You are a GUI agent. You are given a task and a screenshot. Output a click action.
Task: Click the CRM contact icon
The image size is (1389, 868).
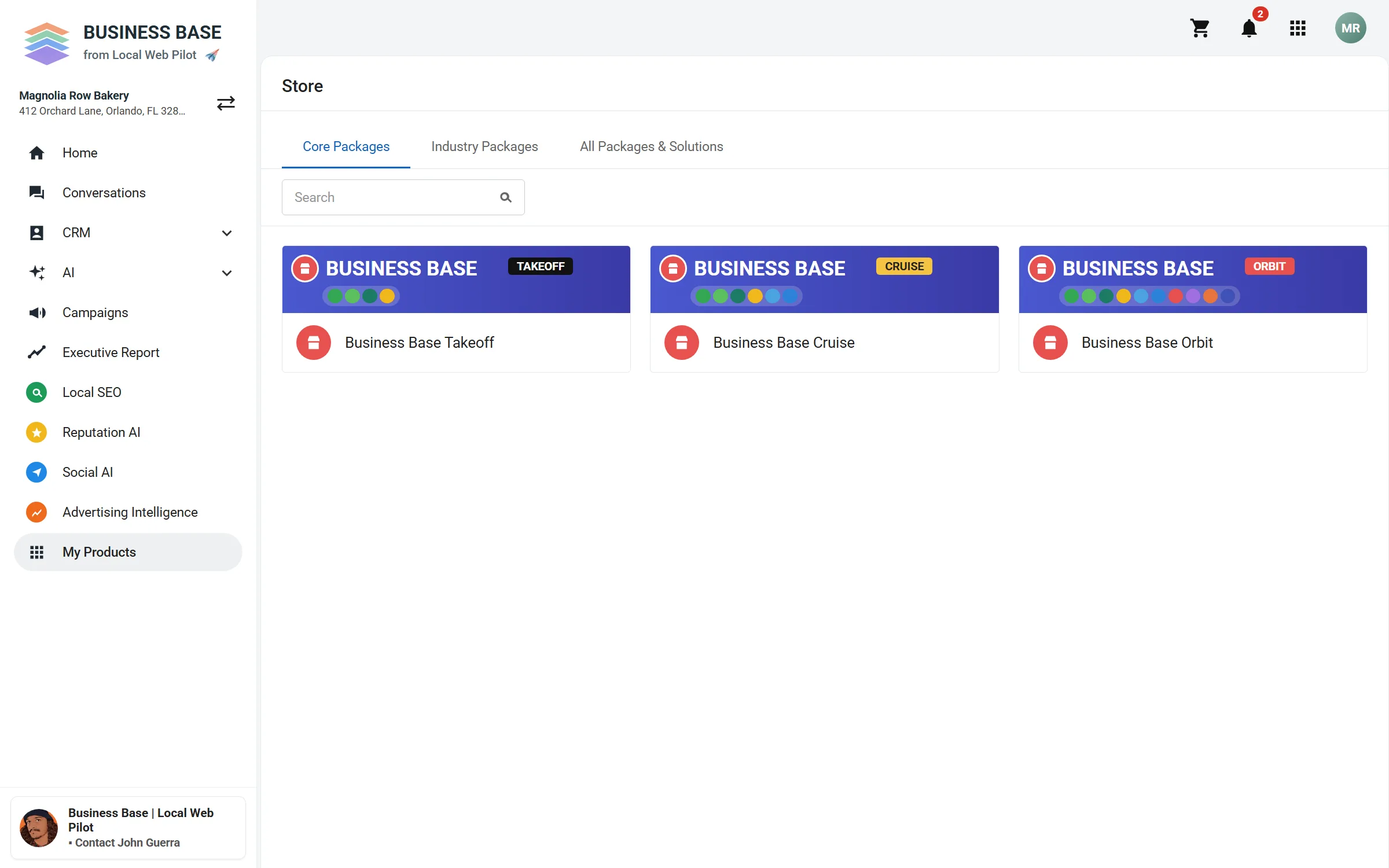coord(36,233)
